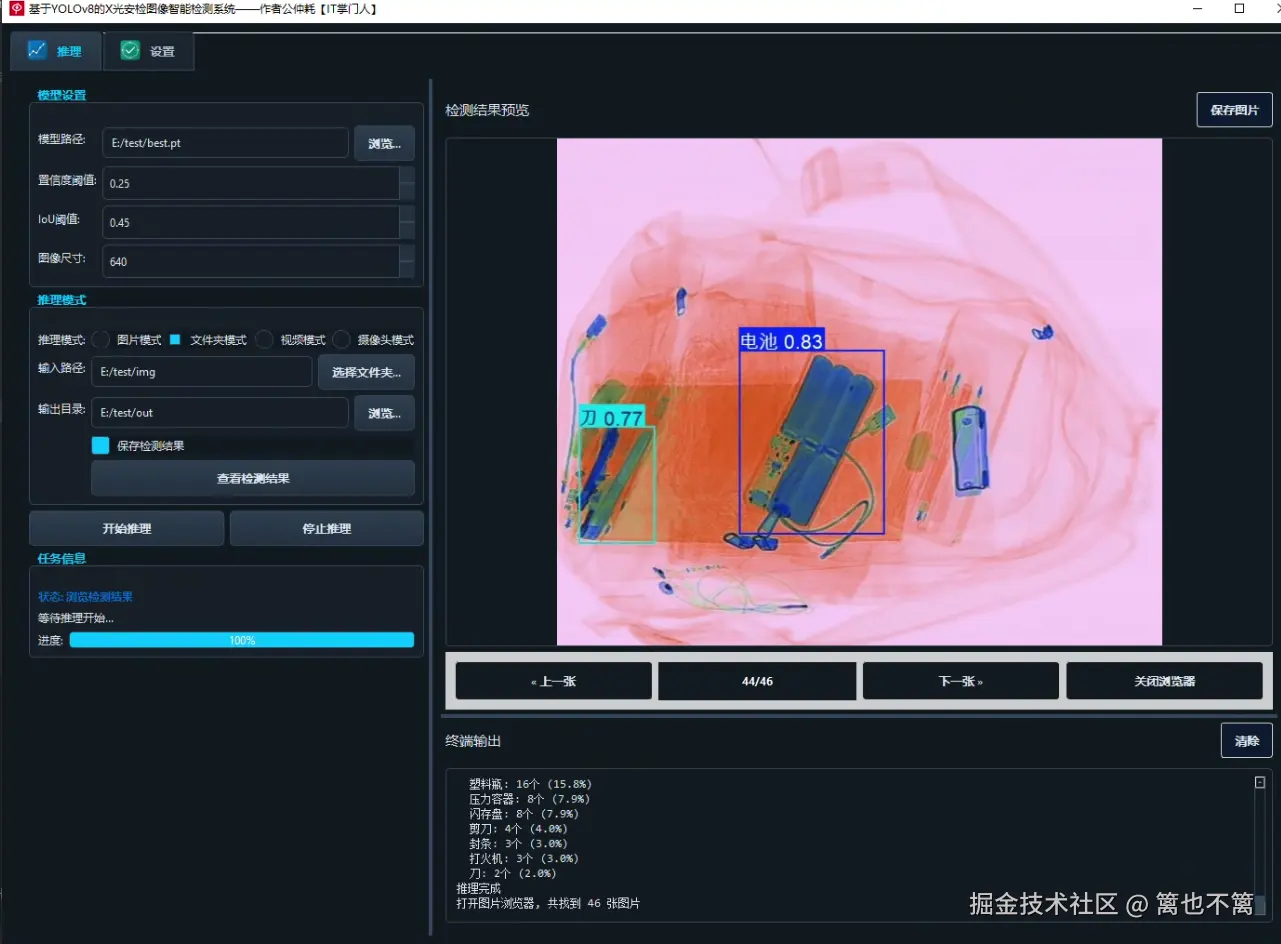Open the 设置 tab

pos(148,51)
